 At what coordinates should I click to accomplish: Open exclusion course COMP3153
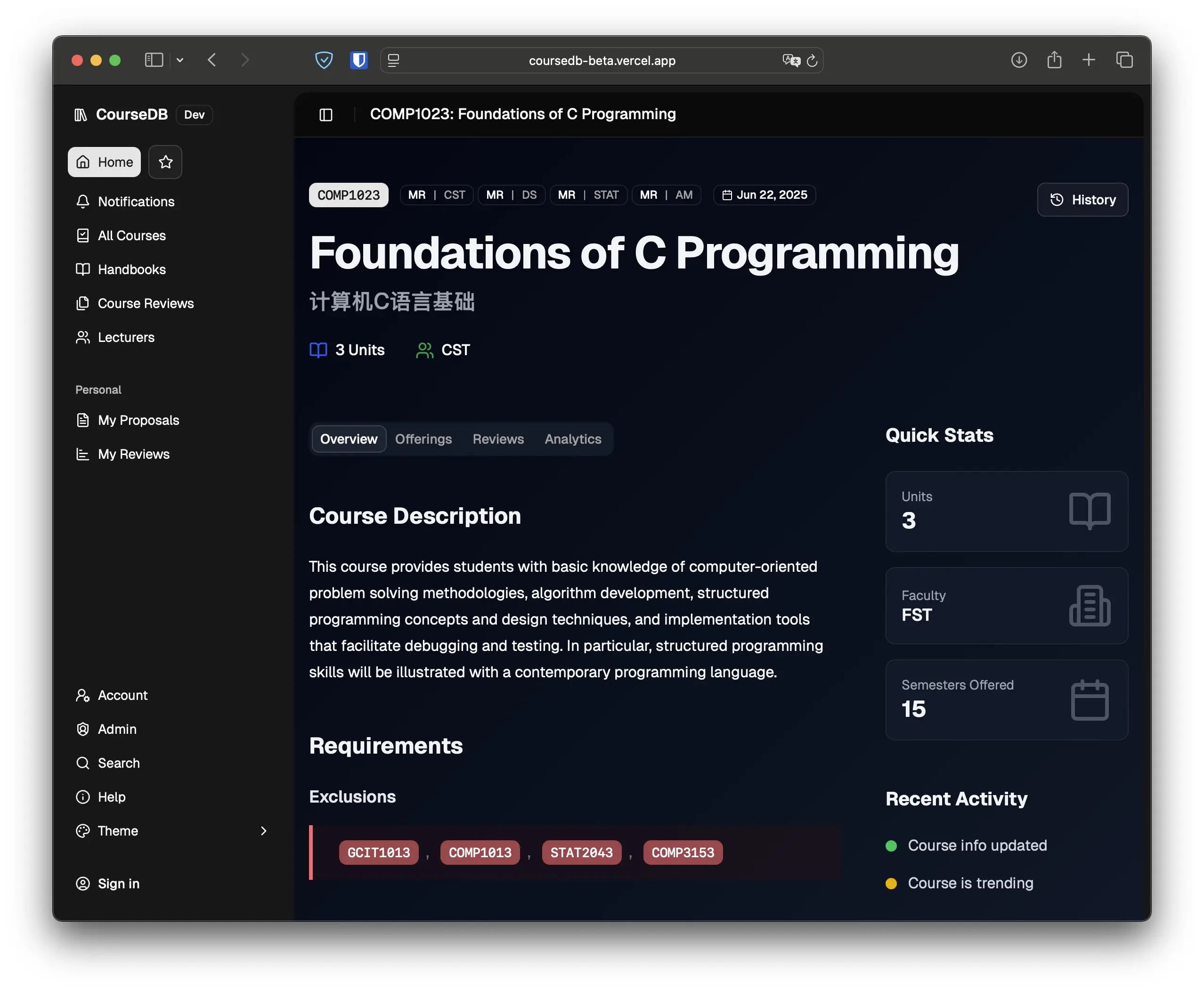click(x=683, y=852)
